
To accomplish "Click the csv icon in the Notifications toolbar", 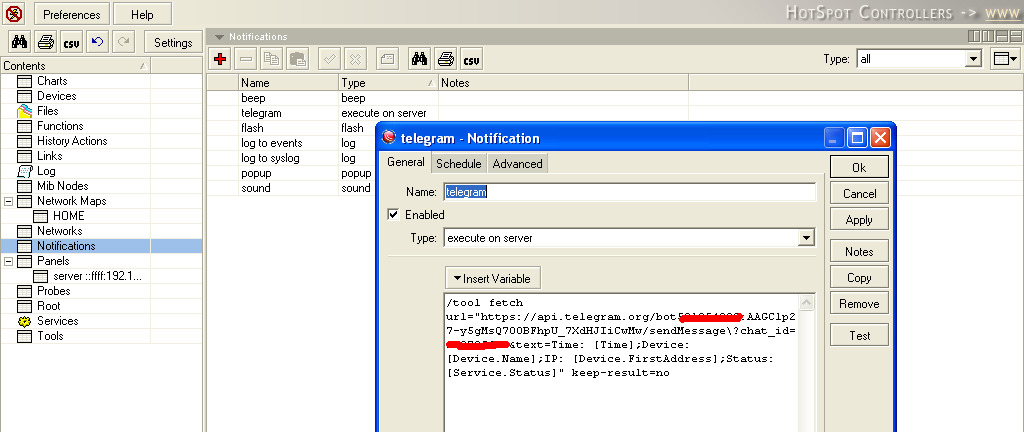I will (471, 59).
